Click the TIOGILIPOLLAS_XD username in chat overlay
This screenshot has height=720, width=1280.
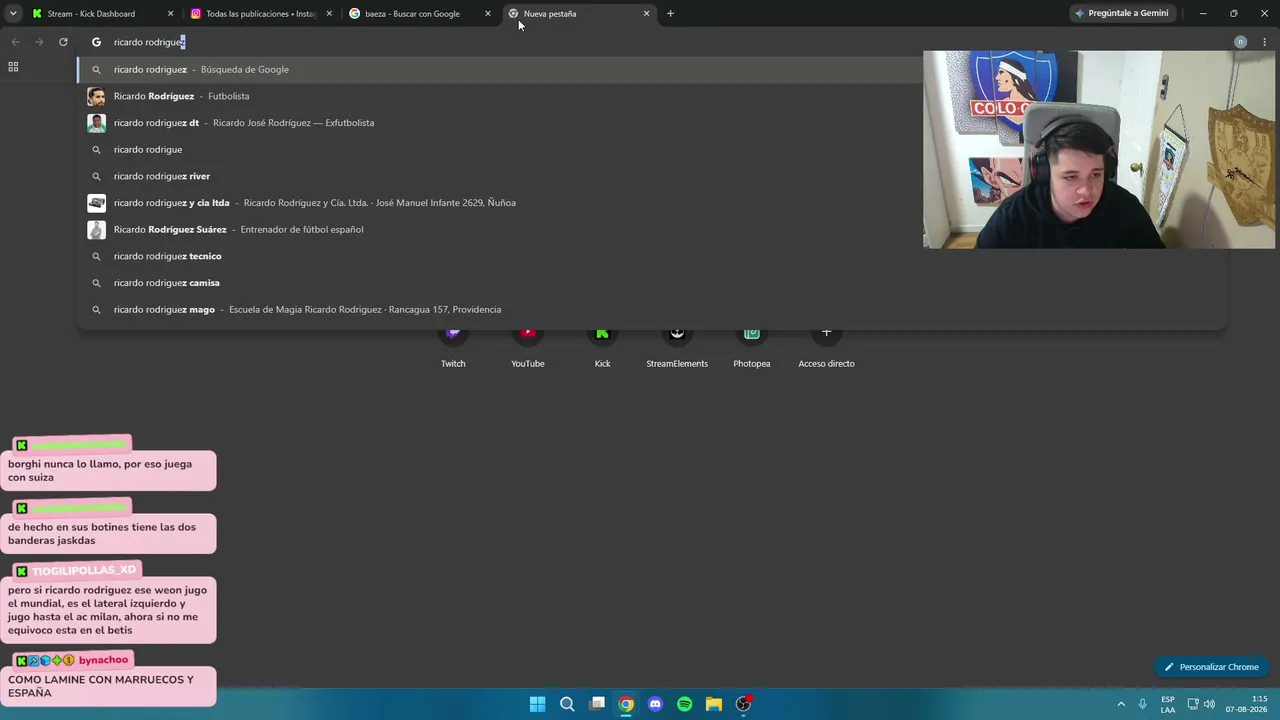click(x=84, y=570)
